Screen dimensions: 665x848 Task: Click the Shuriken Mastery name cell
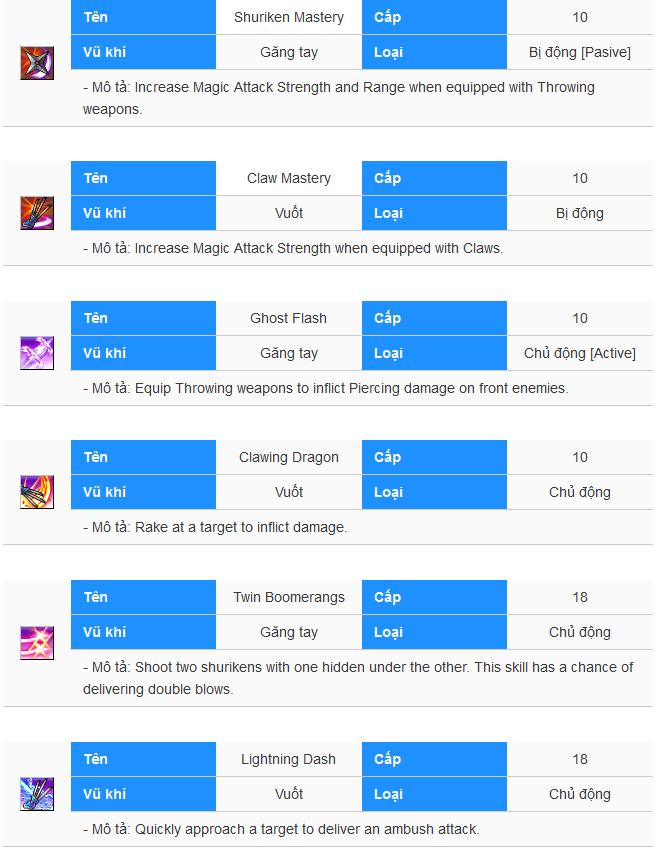pos(289,17)
